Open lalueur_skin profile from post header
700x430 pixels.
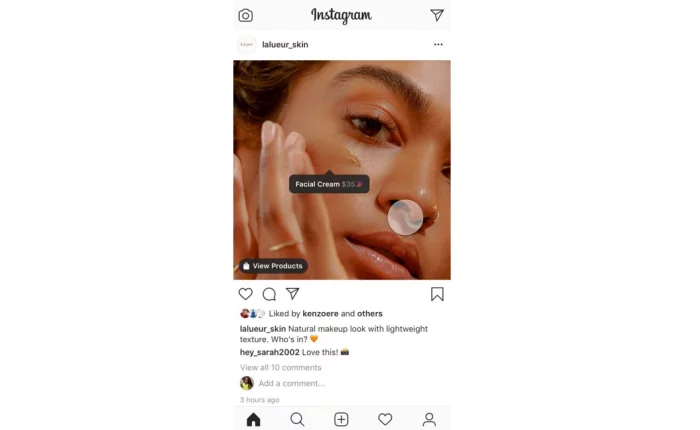(285, 44)
